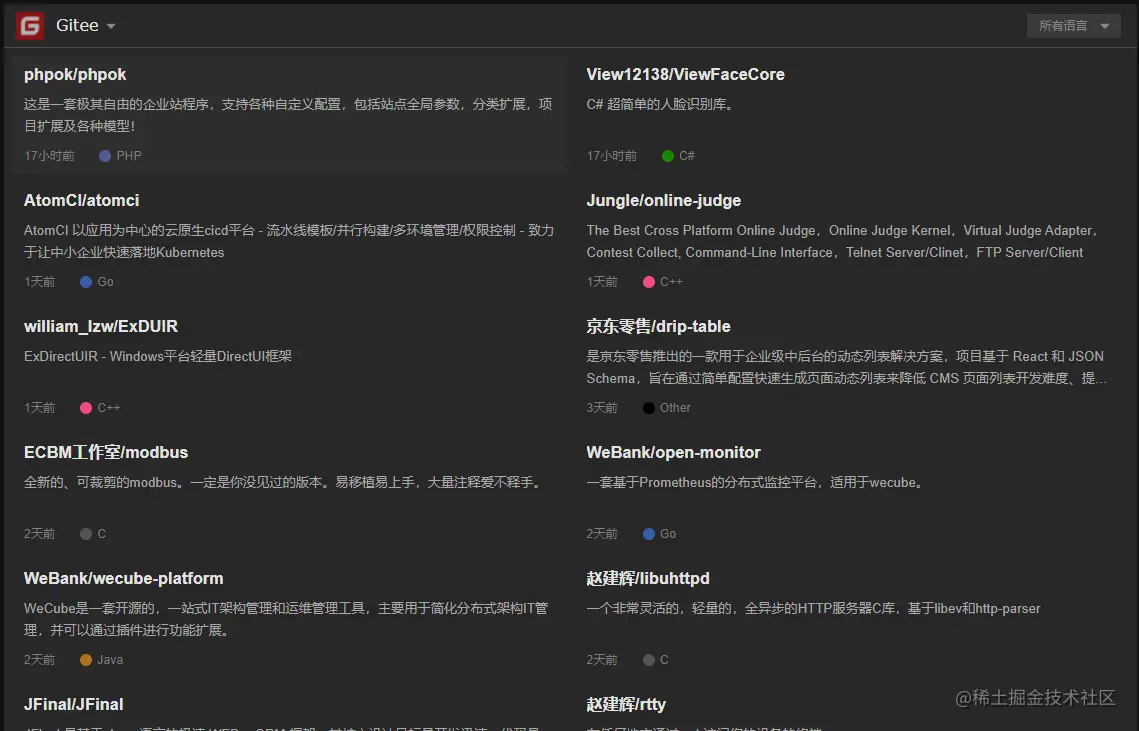1139x731 pixels.
Task: Open the 赵建辉/rtty repository
Action: click(x=626, y=704)
